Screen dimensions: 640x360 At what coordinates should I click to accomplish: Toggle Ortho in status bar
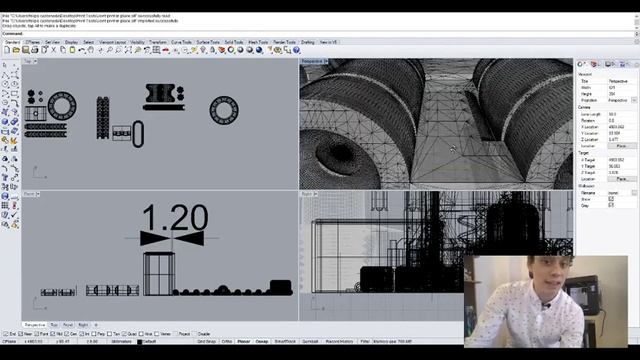(227, 341)
